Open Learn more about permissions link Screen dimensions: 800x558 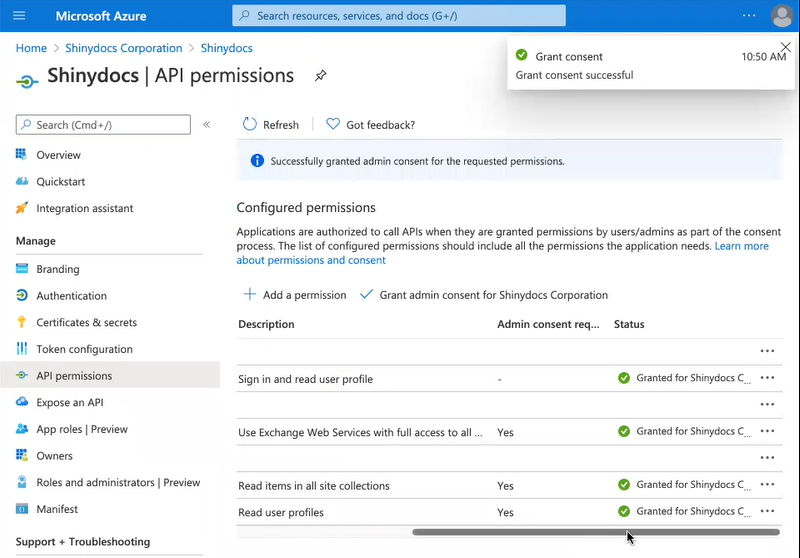tap(741, 246)
